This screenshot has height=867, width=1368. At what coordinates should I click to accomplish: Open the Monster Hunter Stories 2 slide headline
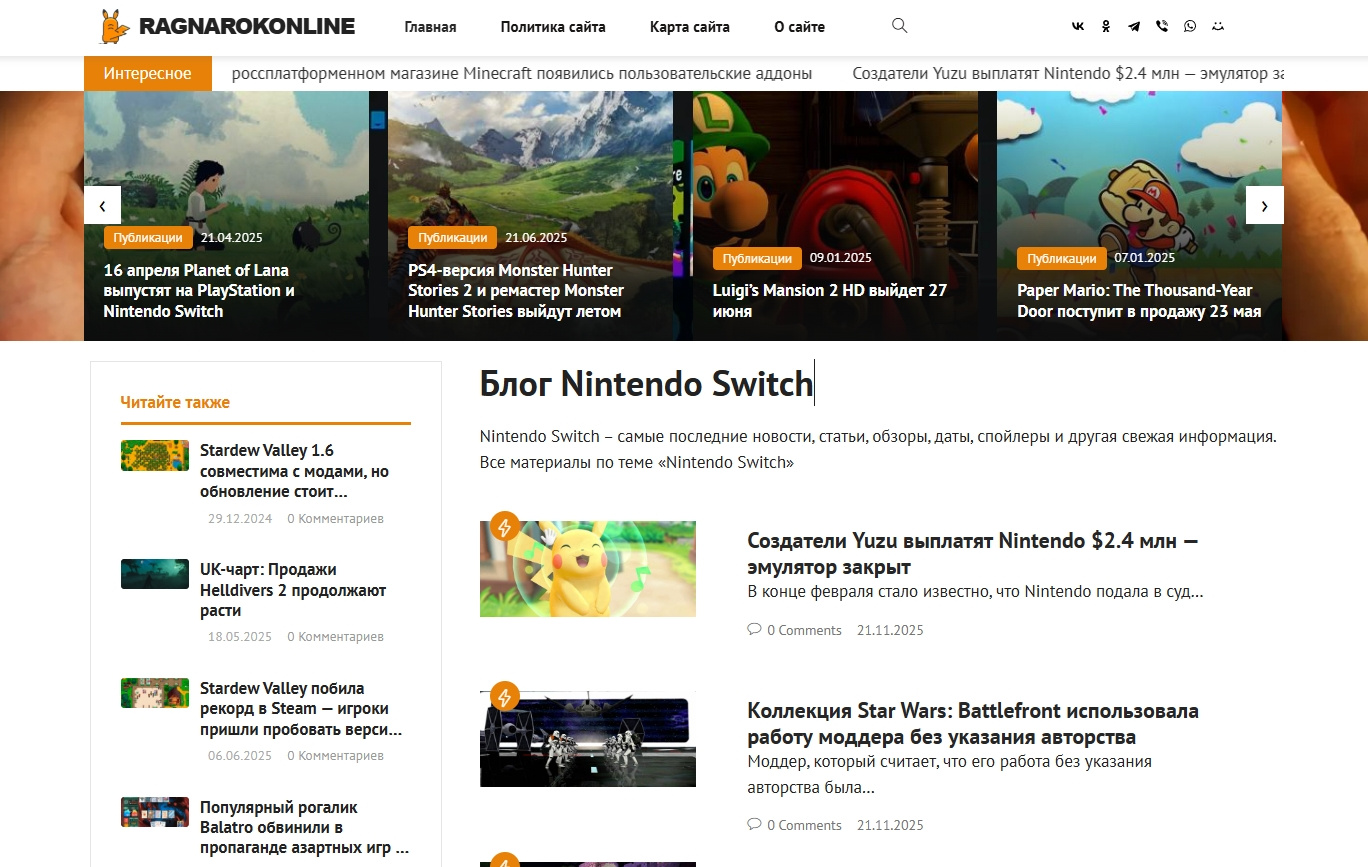516,290
